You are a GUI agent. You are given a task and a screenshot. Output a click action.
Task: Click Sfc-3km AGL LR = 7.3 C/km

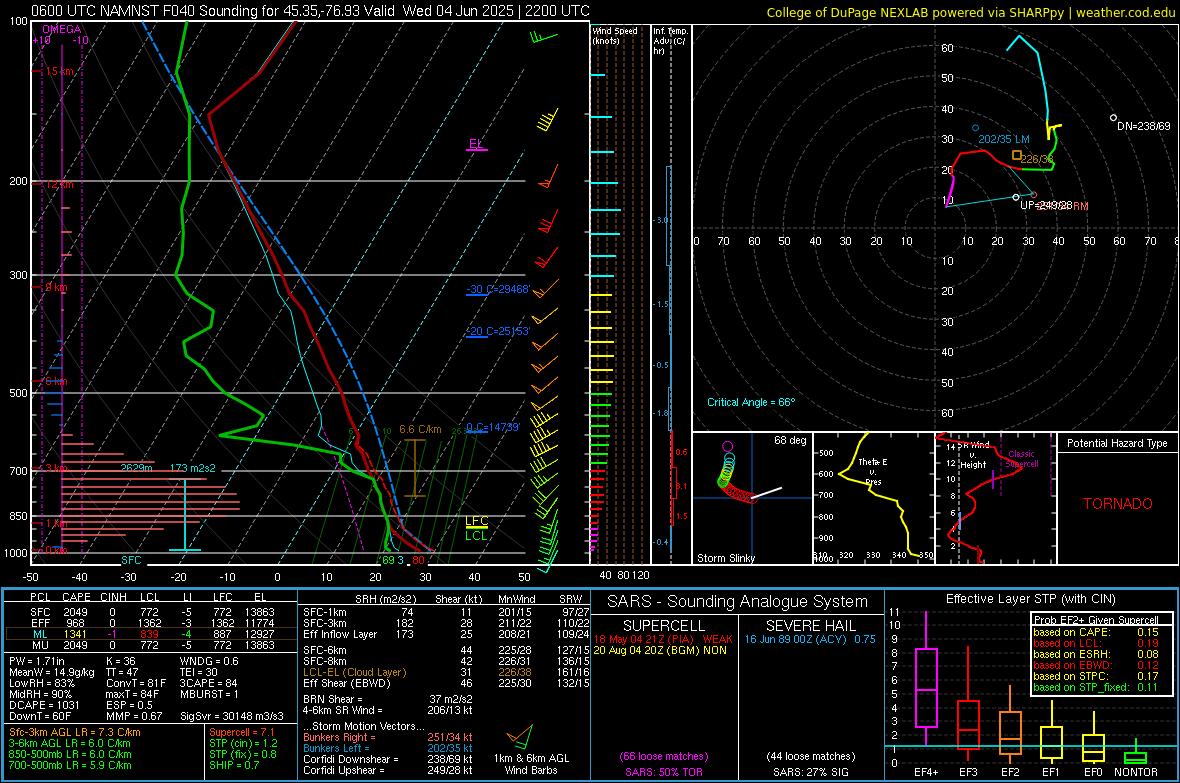click(x=75, y=732)
